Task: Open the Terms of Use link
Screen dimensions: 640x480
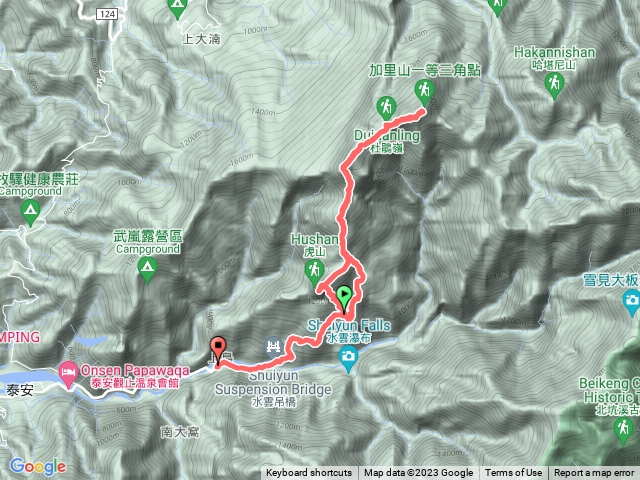Action: point(513,473)
